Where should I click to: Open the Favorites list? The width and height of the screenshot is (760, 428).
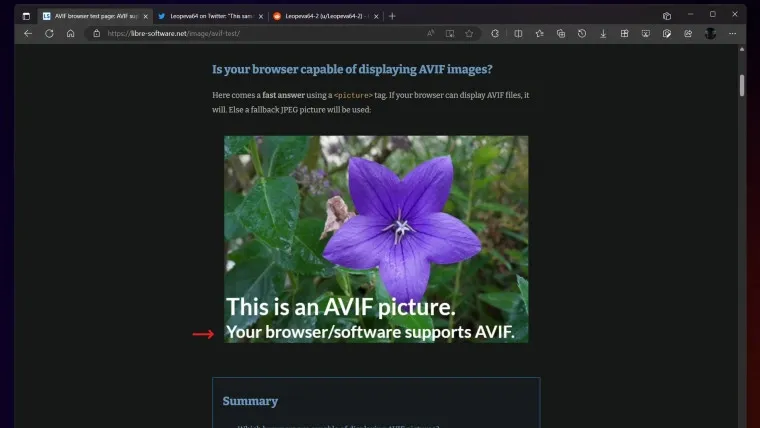click(x=539, y=33)
